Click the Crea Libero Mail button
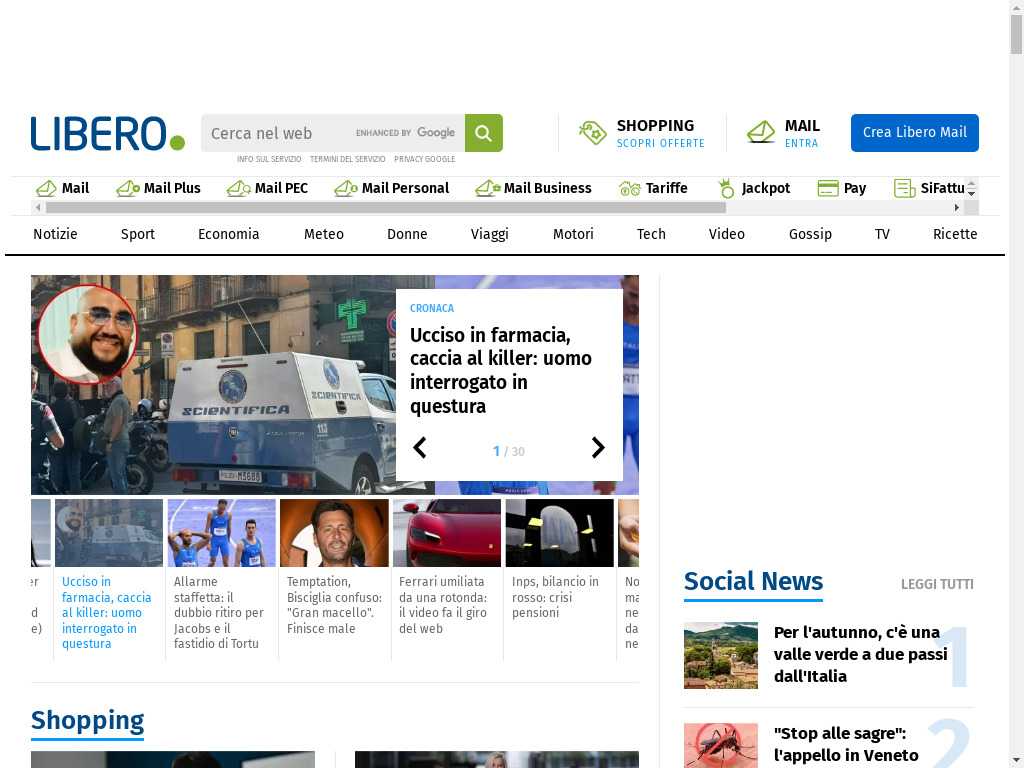The image size is (1024, 768). coord(914,133)
